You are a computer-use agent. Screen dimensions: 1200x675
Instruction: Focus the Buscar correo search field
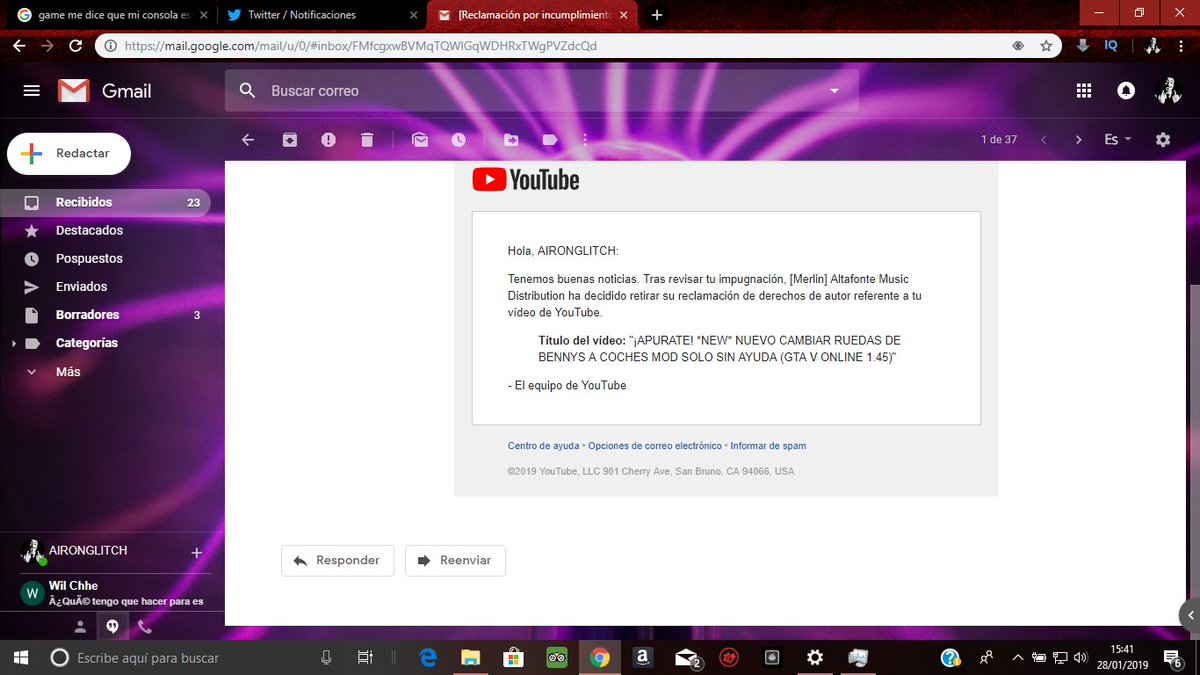point(540,91)
